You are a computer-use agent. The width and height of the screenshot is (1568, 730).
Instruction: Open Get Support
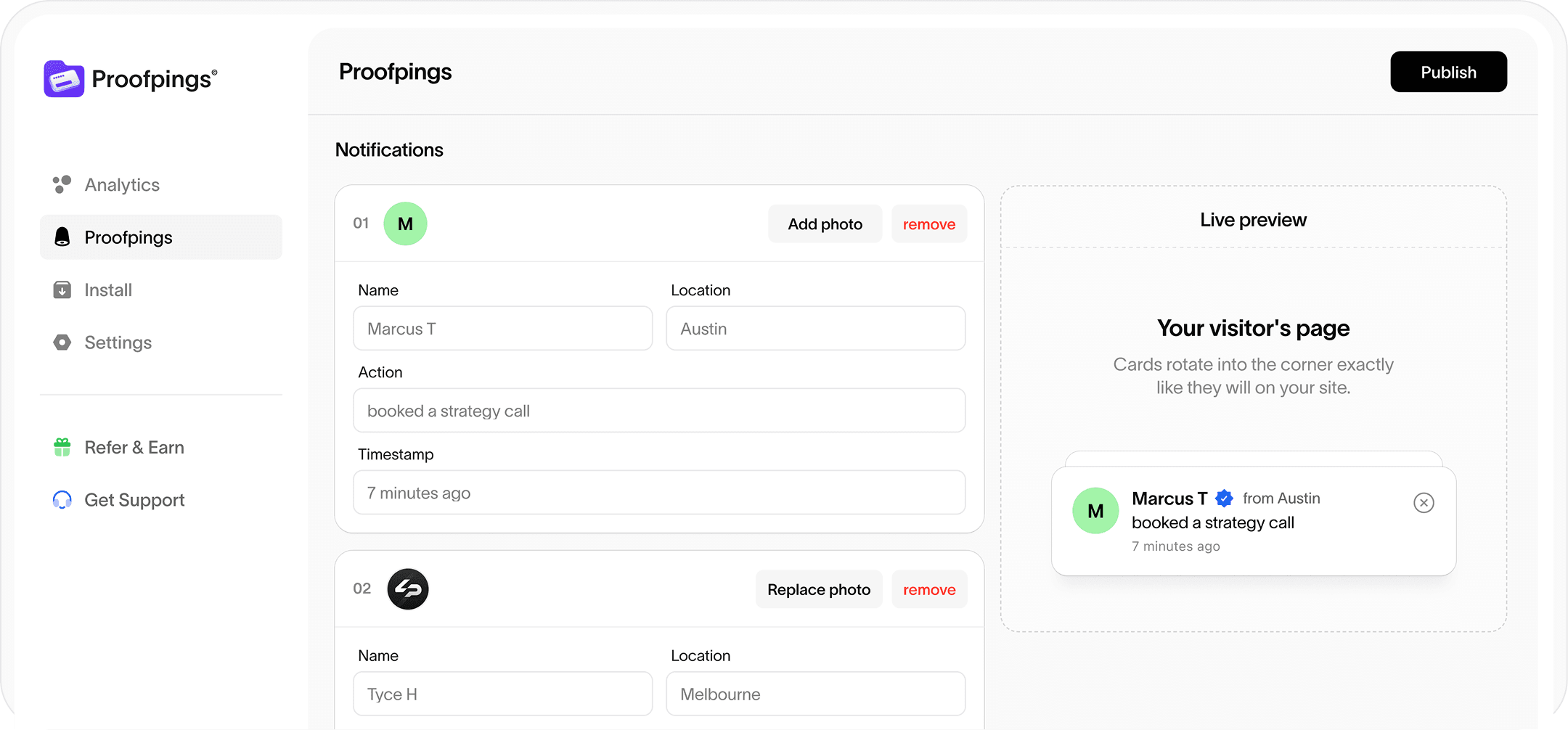point(161,500)
